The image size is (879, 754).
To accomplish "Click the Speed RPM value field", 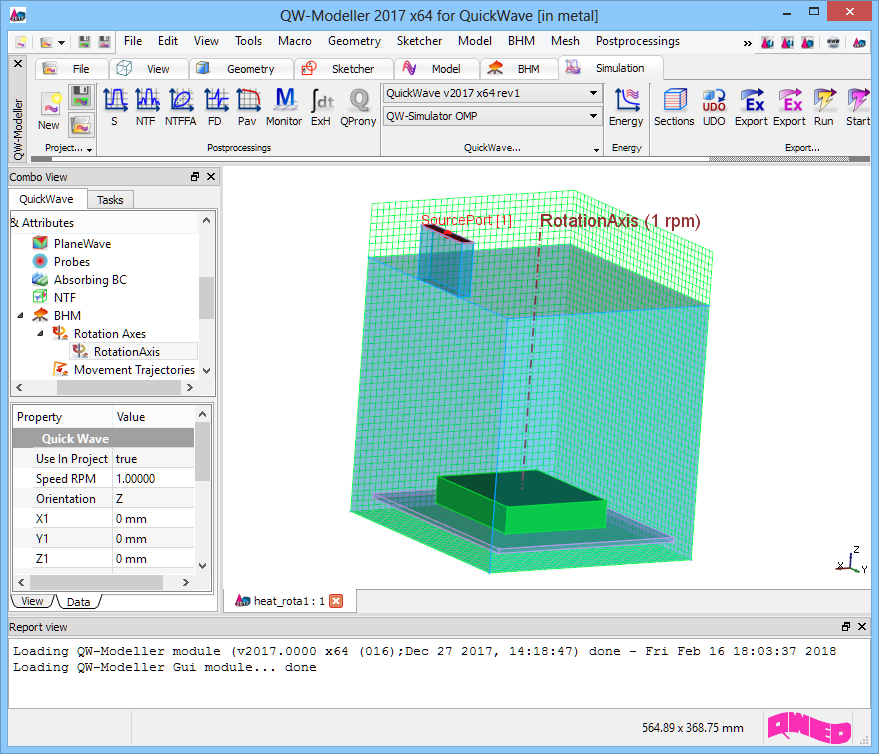I will tap(153, 479).
